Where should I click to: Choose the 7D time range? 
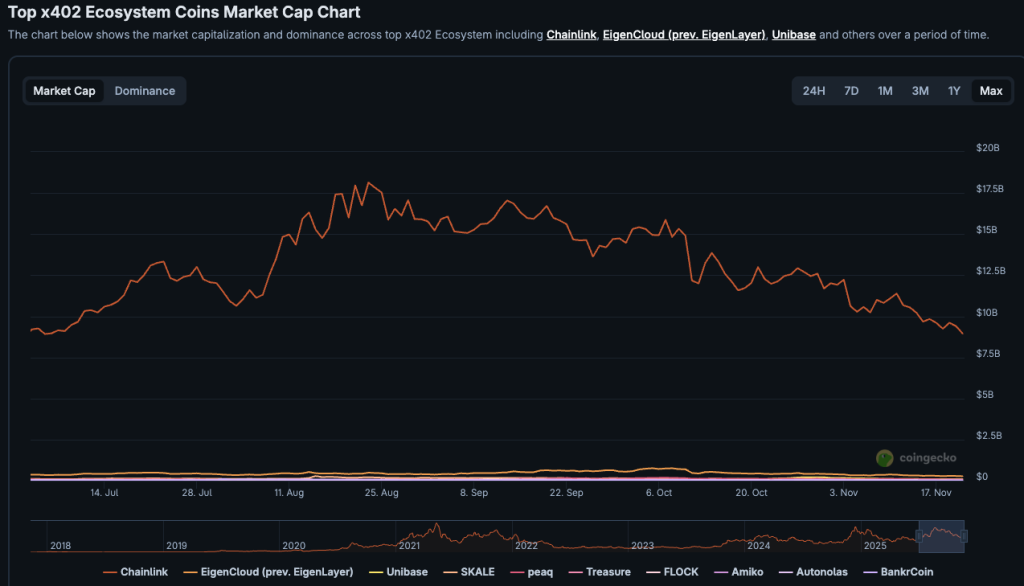pyautogui.click(x=851, y=91)
